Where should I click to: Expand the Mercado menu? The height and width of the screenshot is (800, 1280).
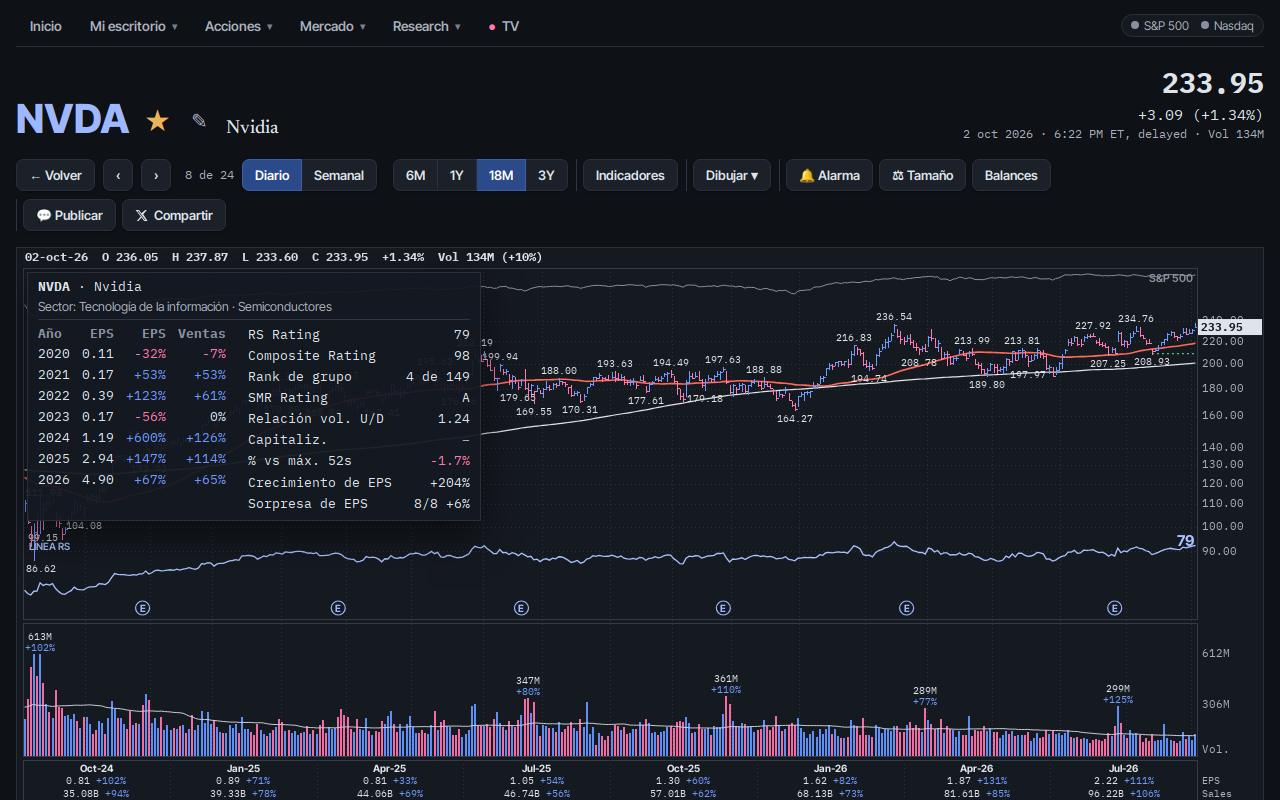(333, 26)
